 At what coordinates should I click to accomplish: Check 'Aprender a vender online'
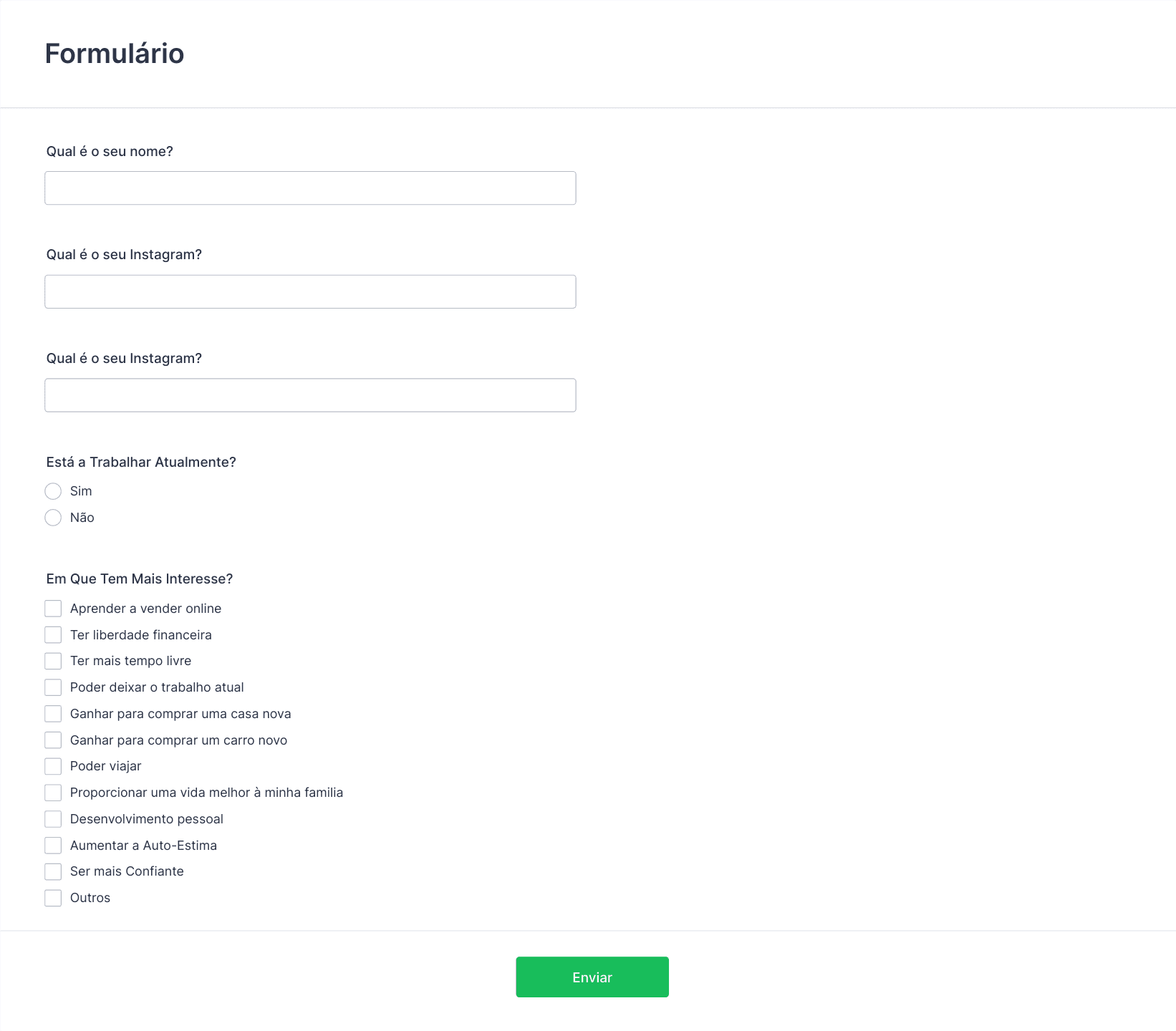[53, 609]
